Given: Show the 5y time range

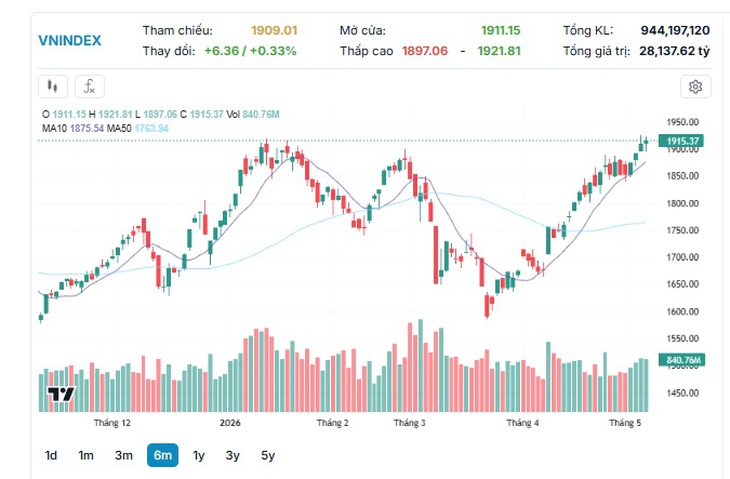Looking at the screenshot, I should (x=268, y=455).
